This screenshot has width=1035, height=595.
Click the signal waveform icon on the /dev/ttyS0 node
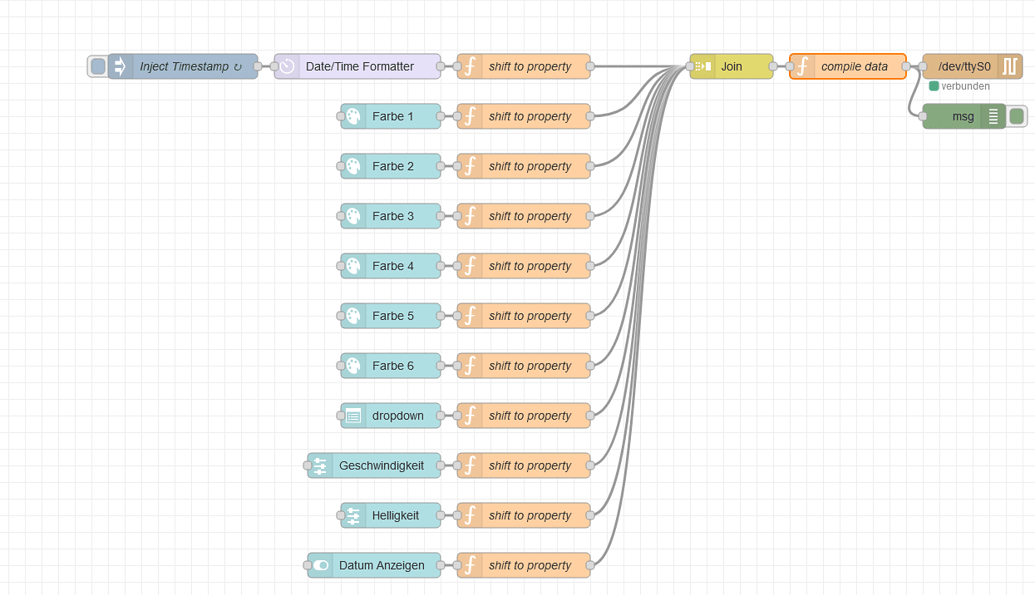(x=1010, y=66)
